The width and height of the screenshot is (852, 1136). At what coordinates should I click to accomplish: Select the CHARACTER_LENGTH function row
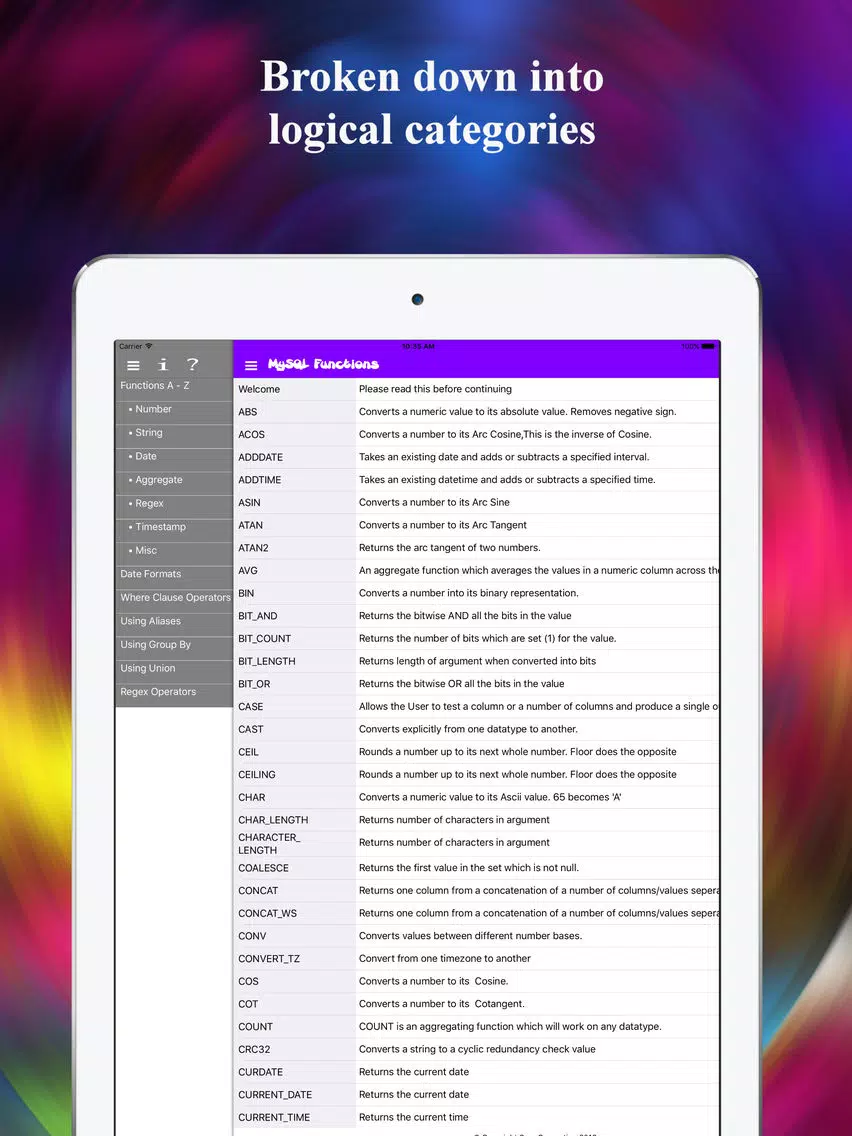[x=476, y=843]
